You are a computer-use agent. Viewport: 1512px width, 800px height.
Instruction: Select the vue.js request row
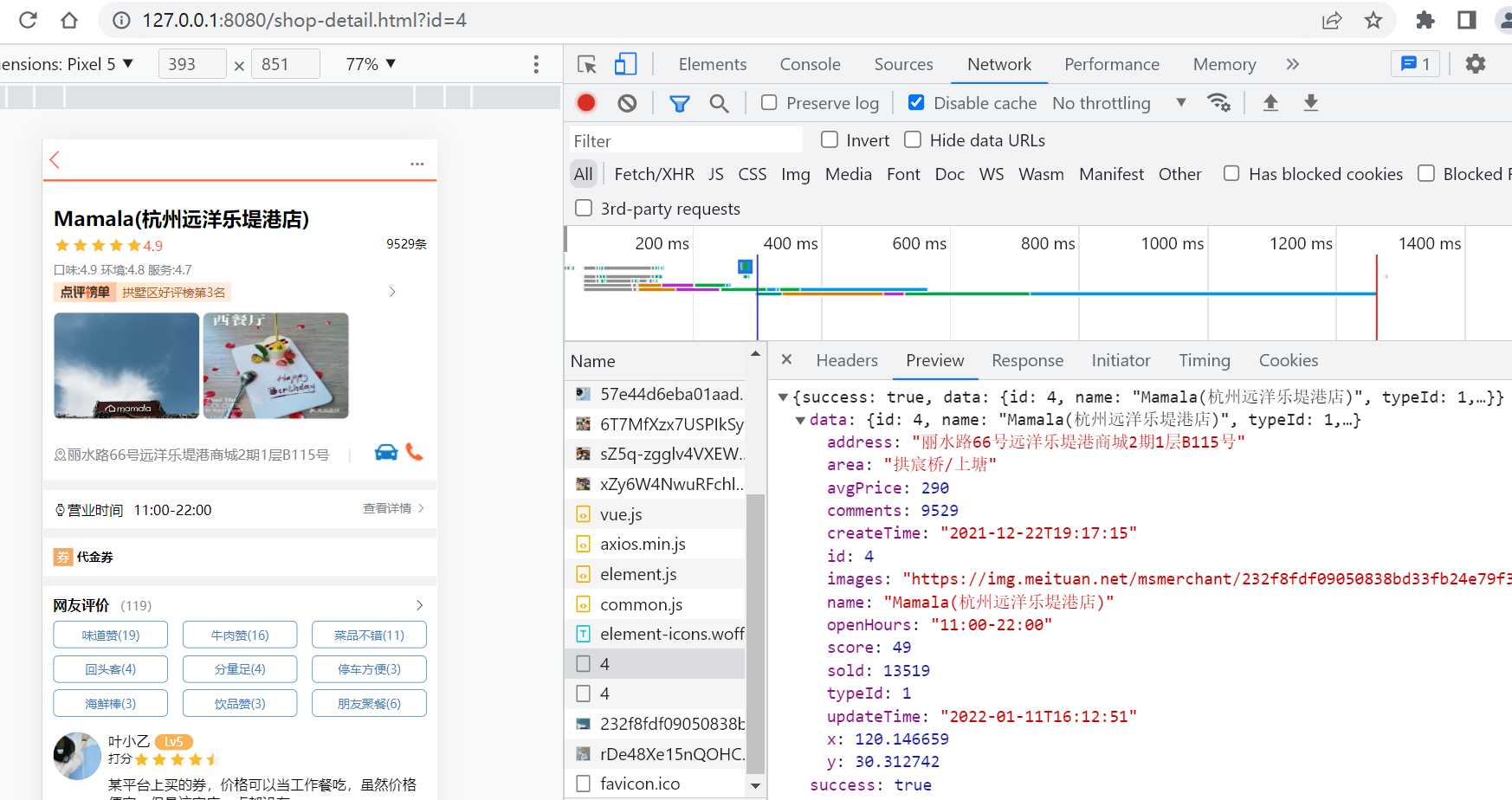[x=656, y=514]
